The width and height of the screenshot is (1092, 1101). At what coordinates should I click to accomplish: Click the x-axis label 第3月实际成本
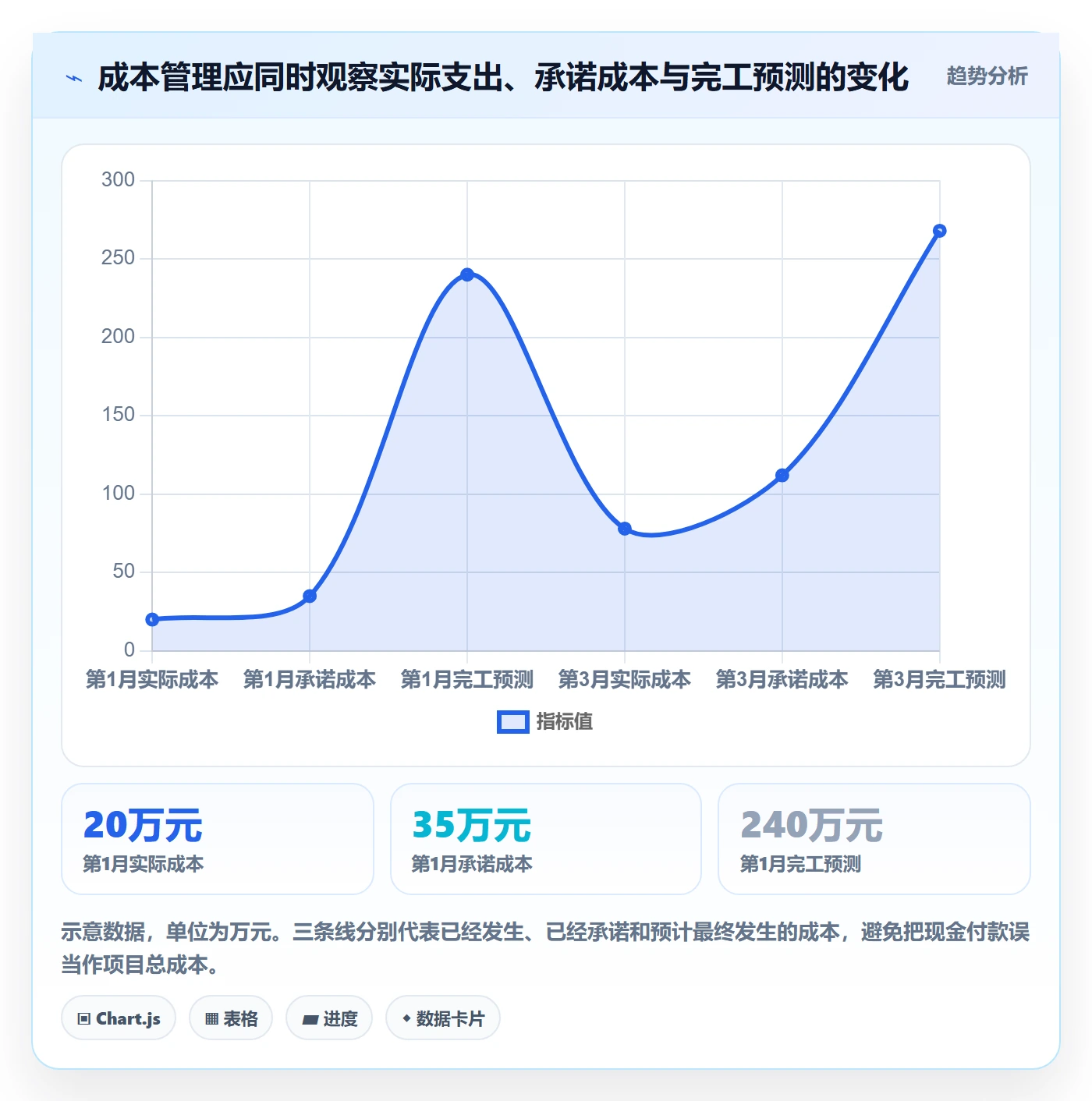(x=625, y=680)
